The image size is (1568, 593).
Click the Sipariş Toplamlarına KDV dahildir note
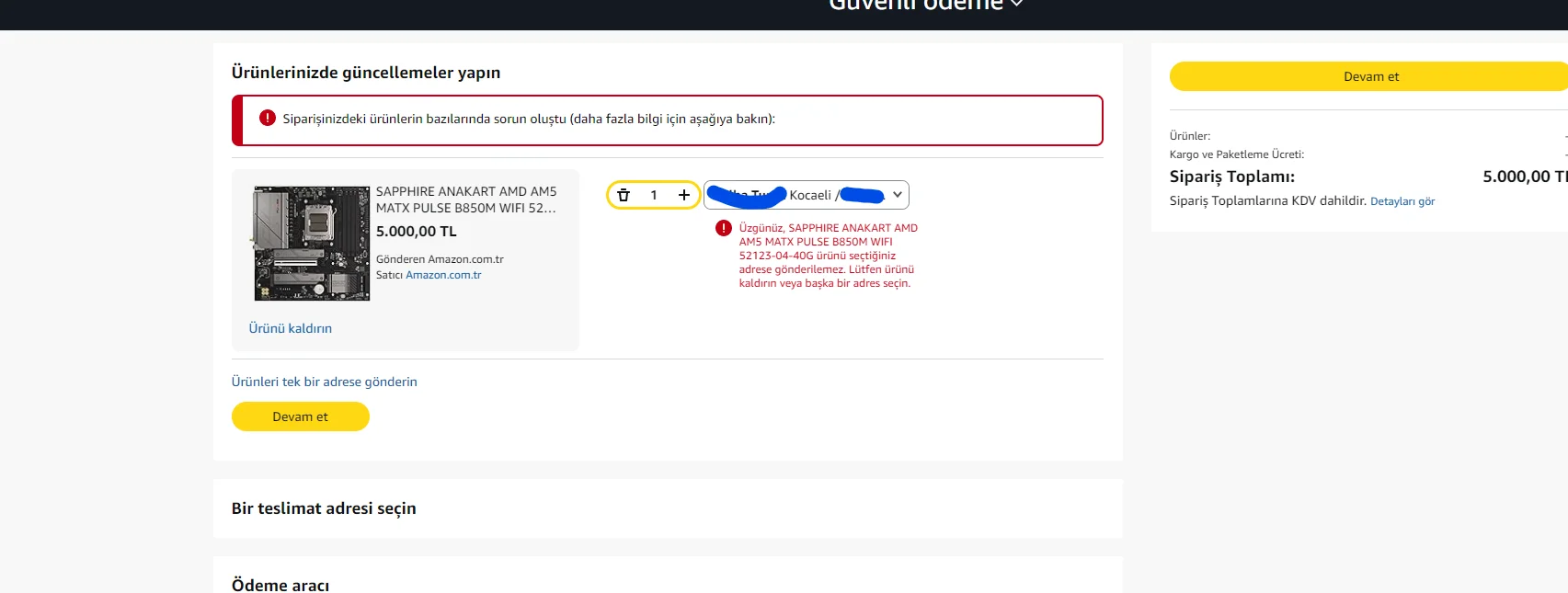click(x=1268, y=200)
